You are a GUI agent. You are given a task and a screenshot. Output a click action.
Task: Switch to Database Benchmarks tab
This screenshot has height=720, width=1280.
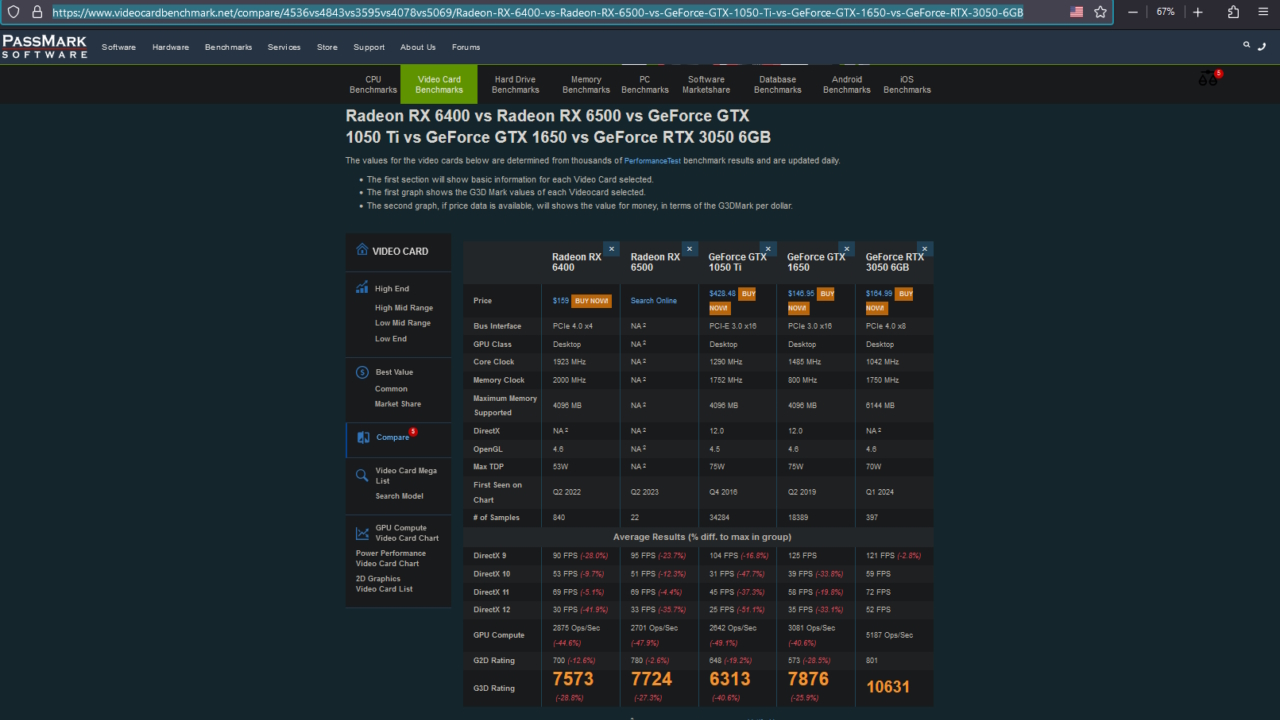click(778, 84)
